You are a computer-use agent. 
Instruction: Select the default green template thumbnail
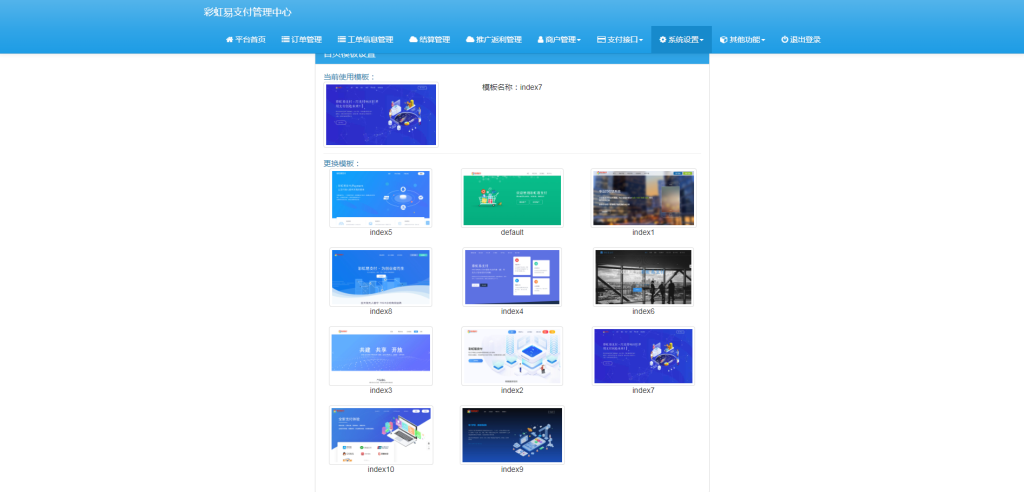coord(512,198)
